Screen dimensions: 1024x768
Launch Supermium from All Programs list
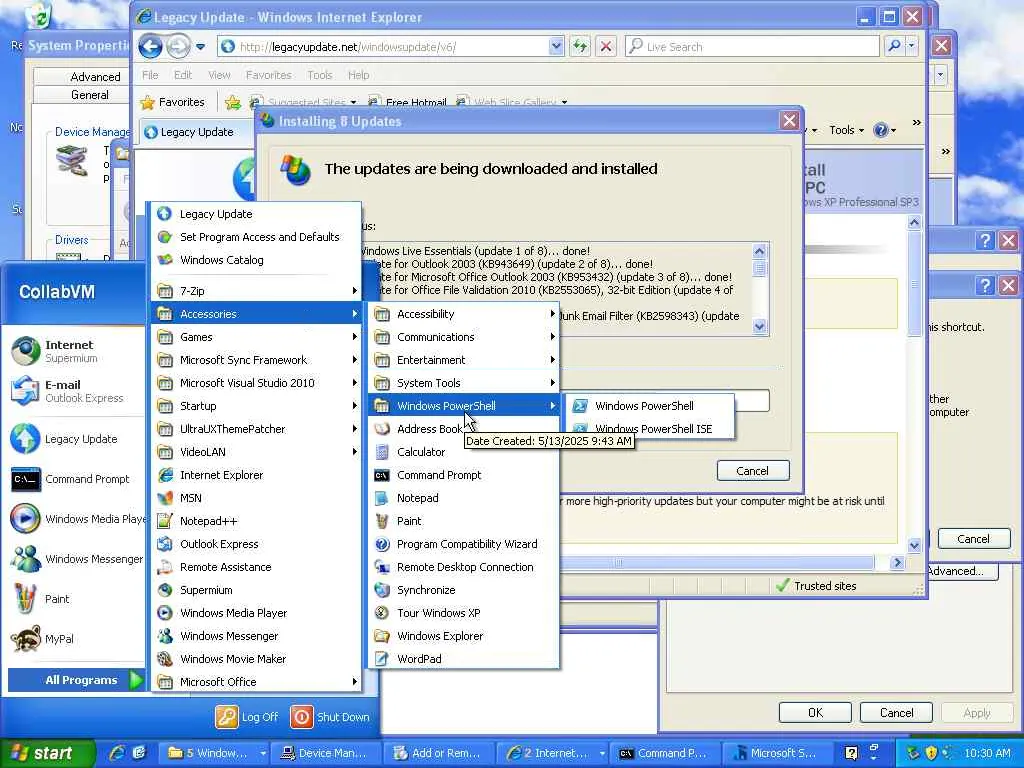(257, 590)
